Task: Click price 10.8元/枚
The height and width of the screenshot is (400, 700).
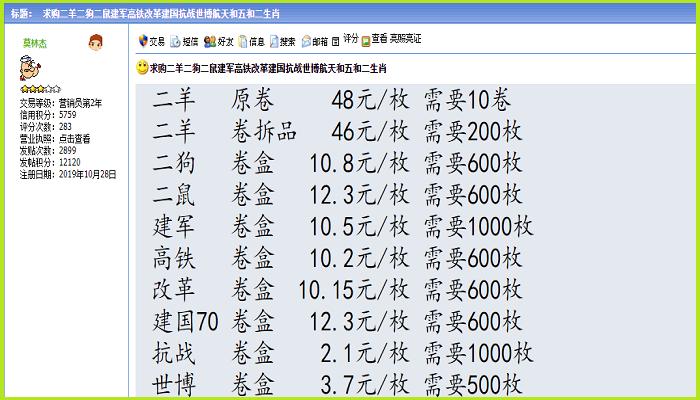Action: pyautogui.click(x=359, y=163)
